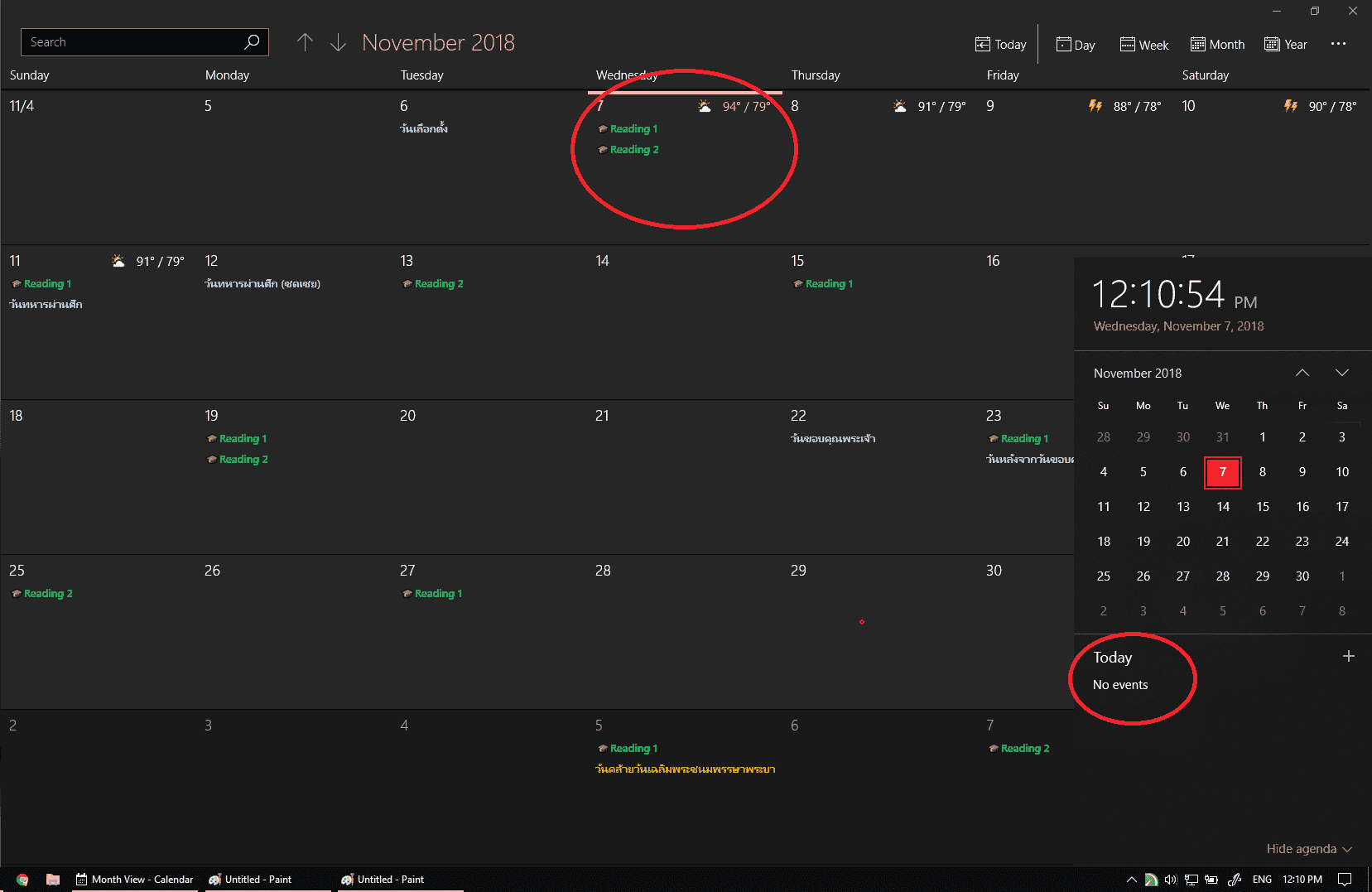1372x892 pixels.
Task: Show hidden system tray icons chevron
Action: click(1131, 880)
